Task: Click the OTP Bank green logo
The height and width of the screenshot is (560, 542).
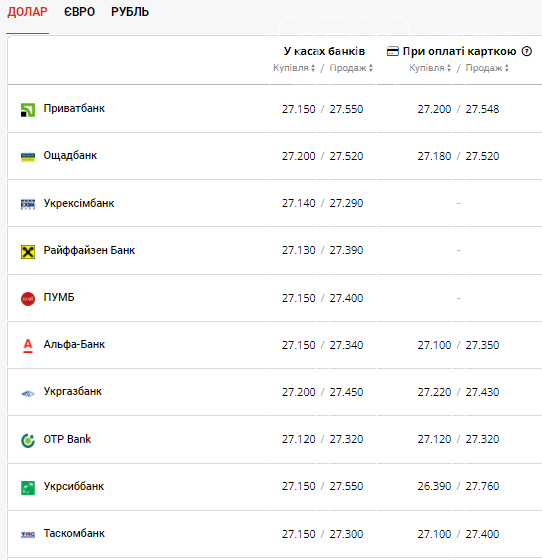Action: 28,440
